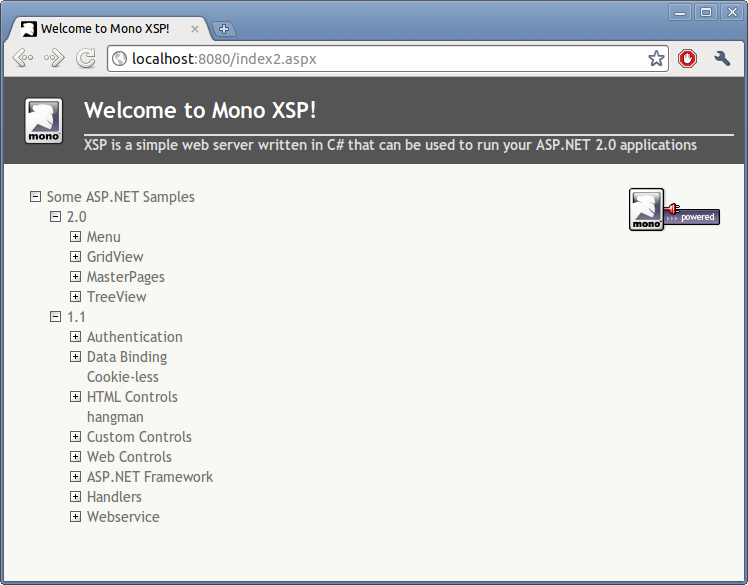Select the Welcome to Mono XSP tab
The height and width of the screenshot is (585, 748).
[x=109, y=29]
